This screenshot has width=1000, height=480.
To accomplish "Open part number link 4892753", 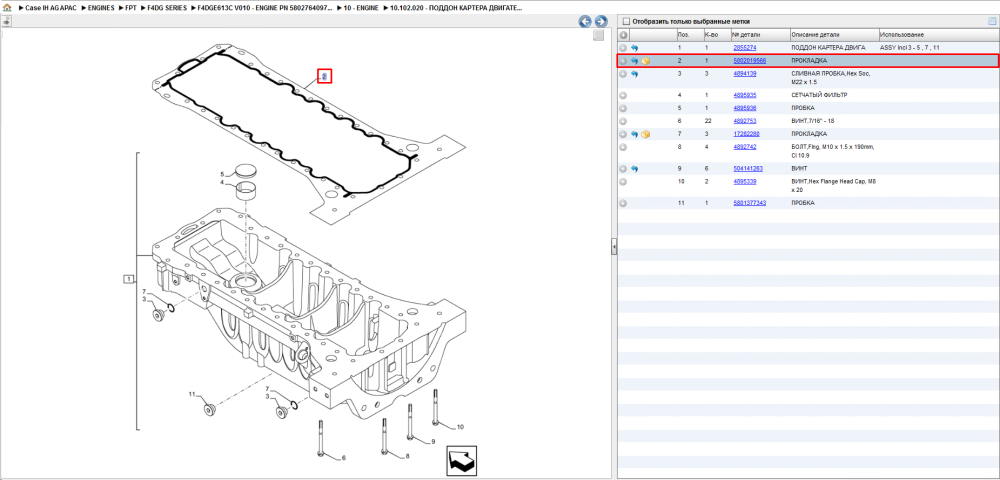I will 745,121.
